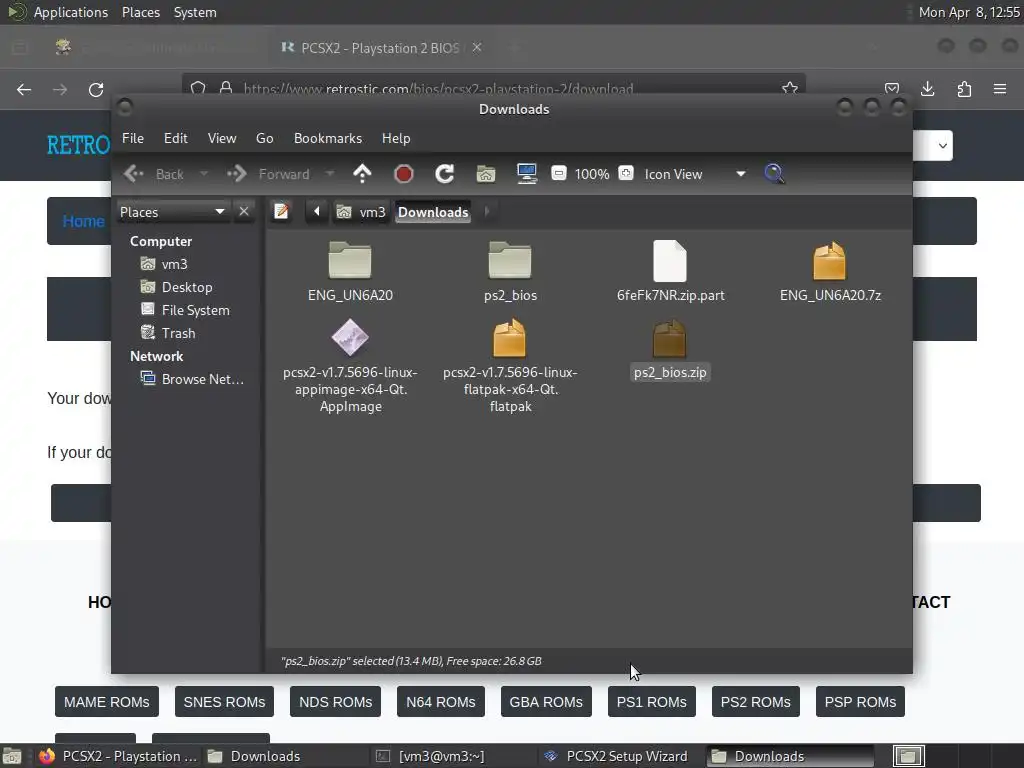Open the Go menu

click(264, 138)
